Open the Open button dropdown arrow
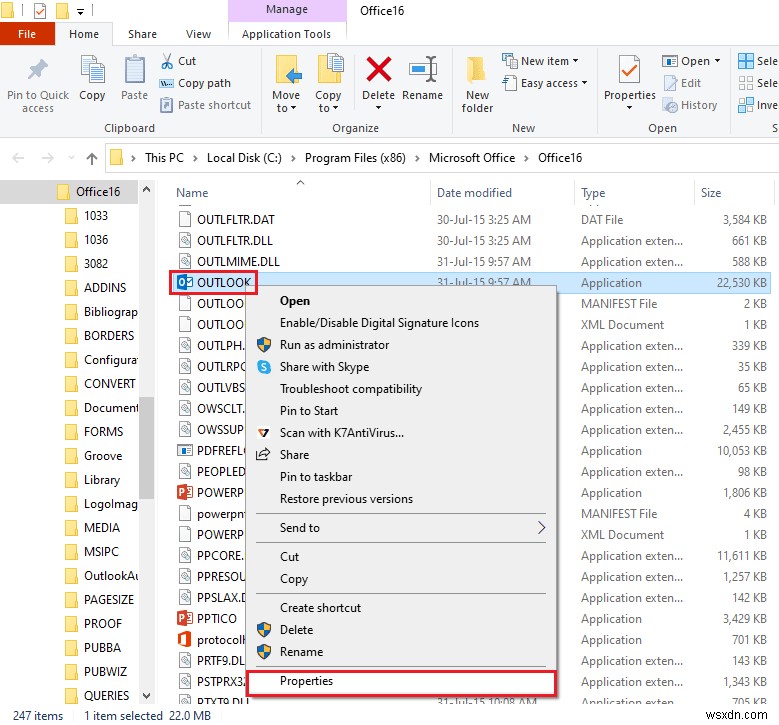The image size is (779, 725). point(717,61)
